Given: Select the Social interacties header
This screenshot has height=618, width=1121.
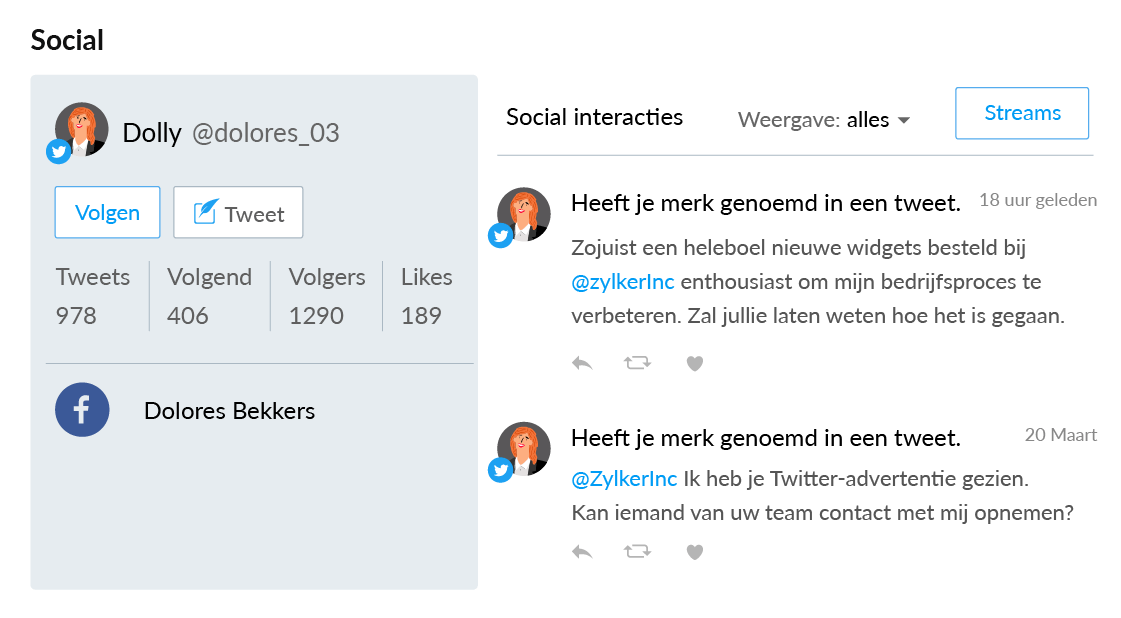Looking at the screenshot, I should [594, 117].
